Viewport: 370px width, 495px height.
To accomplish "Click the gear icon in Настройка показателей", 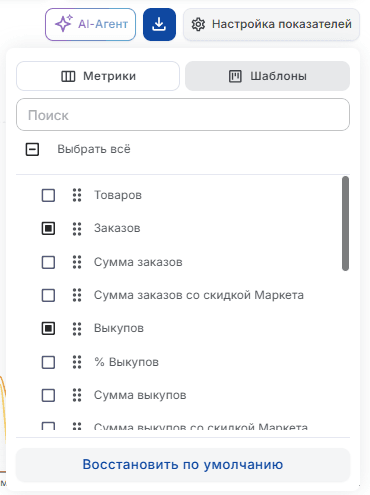I will click(198, 24).
